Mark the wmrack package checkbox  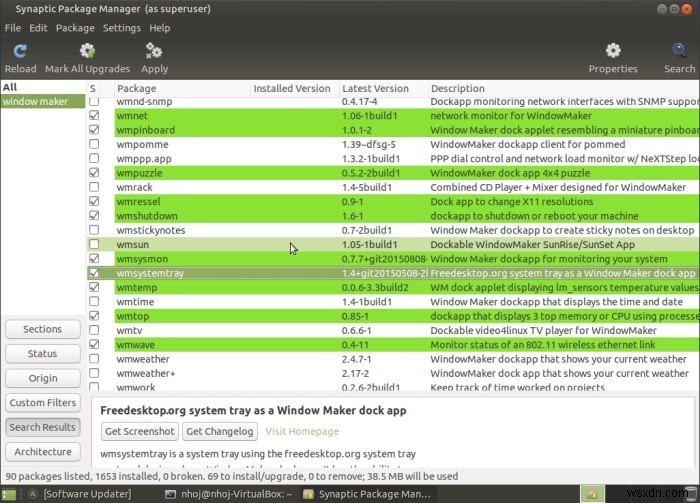(94, 187)
